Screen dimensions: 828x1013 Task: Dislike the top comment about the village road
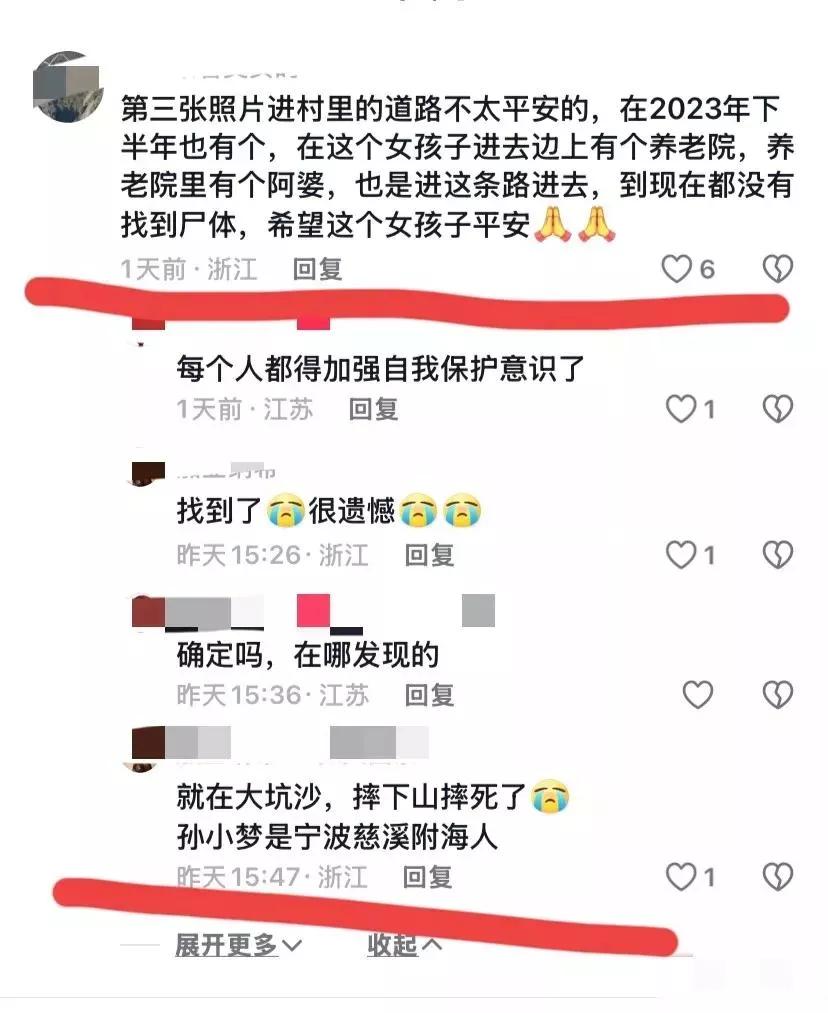click(x=777, y=269)
